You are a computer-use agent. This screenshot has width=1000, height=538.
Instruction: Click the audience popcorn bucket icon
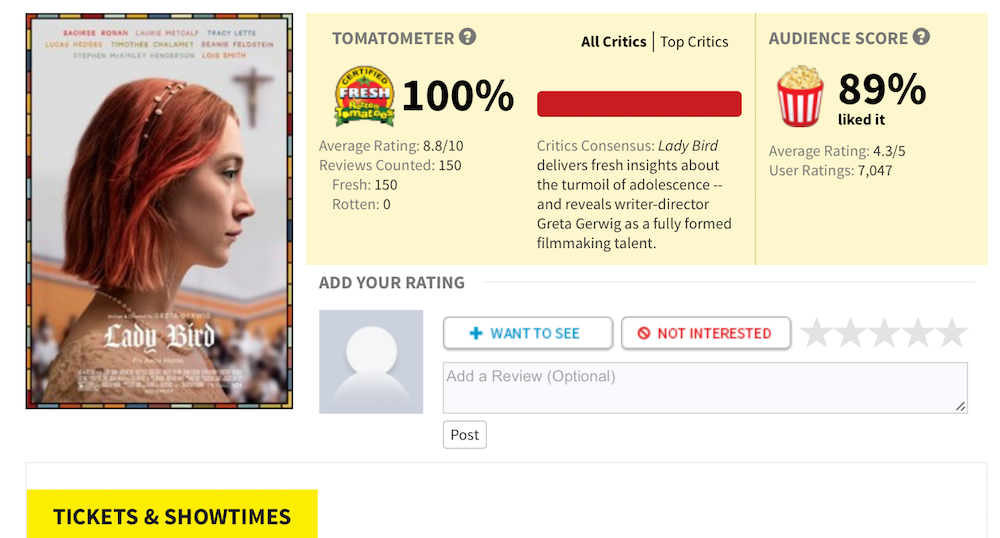click(x=800, y=96)
